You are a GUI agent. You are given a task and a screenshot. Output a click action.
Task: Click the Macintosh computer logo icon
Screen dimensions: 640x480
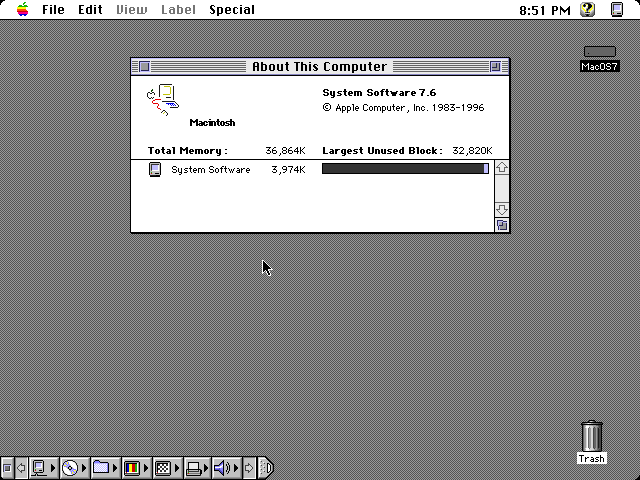[163, 100]
